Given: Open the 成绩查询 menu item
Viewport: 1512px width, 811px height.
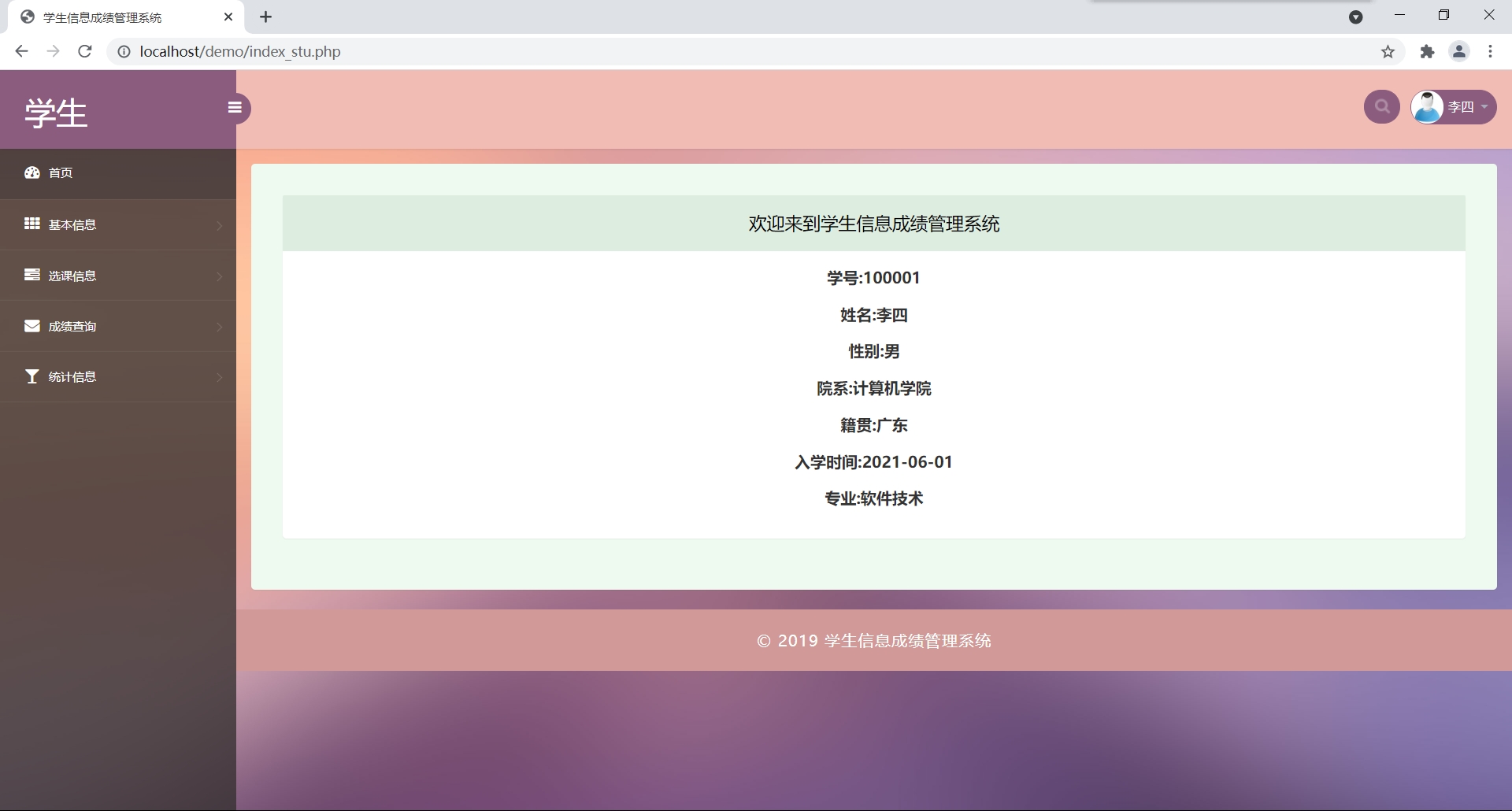Looking at the screenshot, I should [x=72, y=327].
